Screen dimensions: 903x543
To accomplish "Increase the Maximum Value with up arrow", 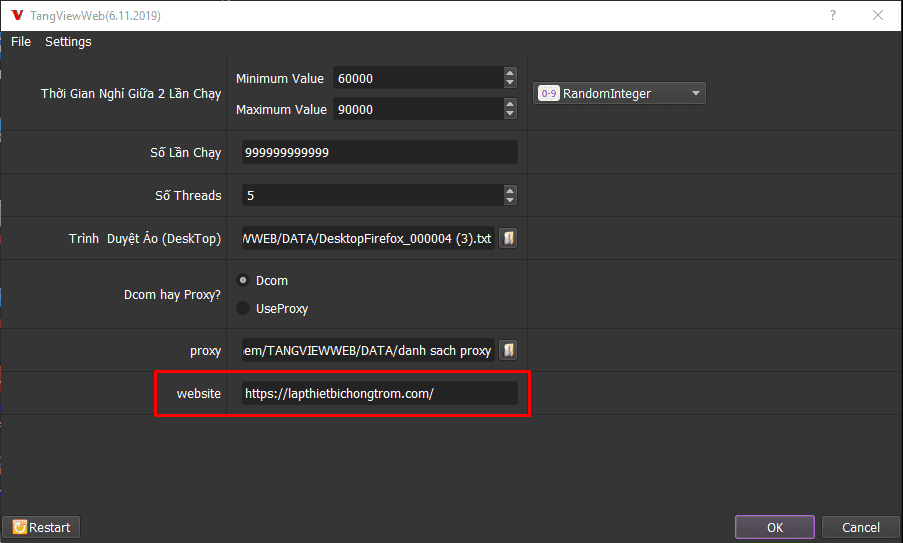I will [510, 104].
